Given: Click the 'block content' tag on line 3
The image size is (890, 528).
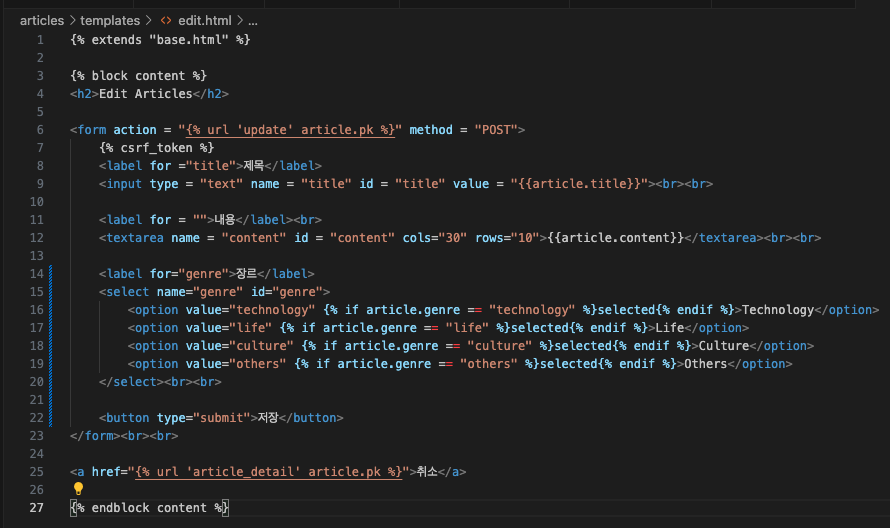Looking at the screenshot, I should tap(138, 76).
